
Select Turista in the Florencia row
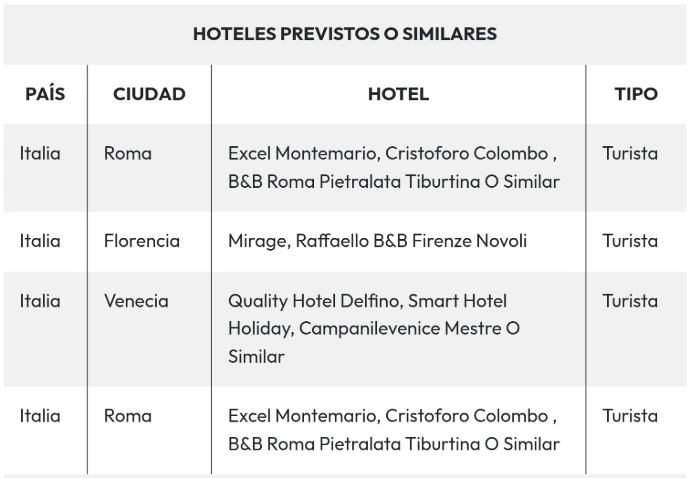(630, 241)
